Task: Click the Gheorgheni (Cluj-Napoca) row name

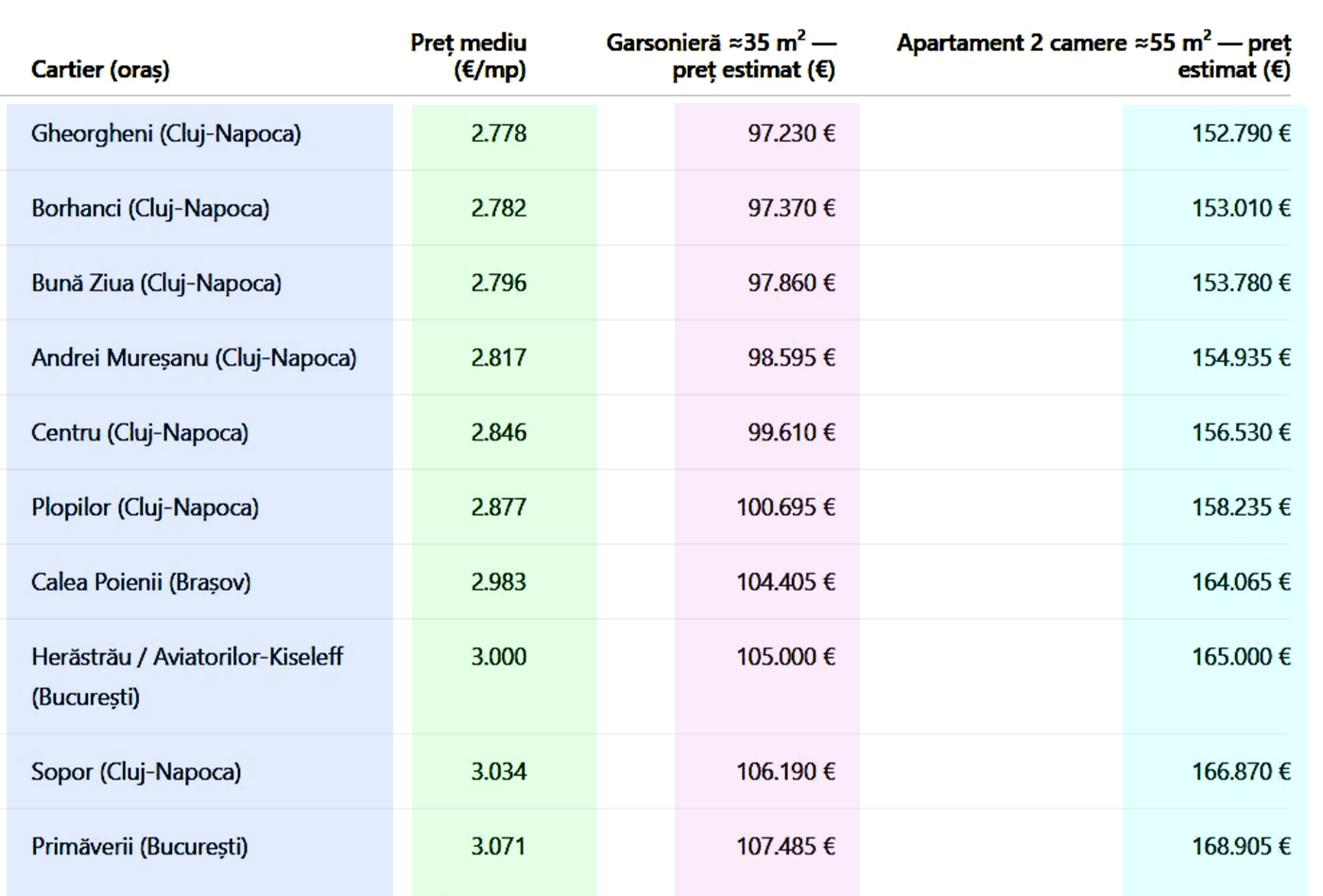Action: click(166, 133)
